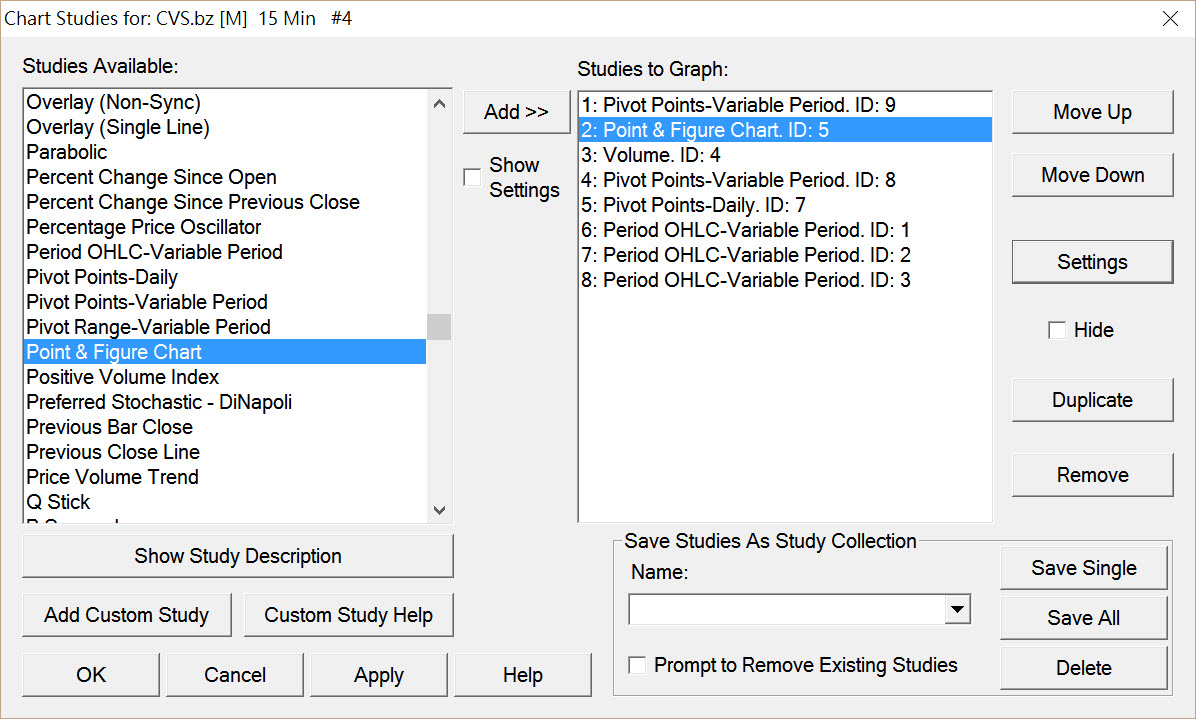Apply the chart study changes
The image size is (1196, 719).
[379, 675]
